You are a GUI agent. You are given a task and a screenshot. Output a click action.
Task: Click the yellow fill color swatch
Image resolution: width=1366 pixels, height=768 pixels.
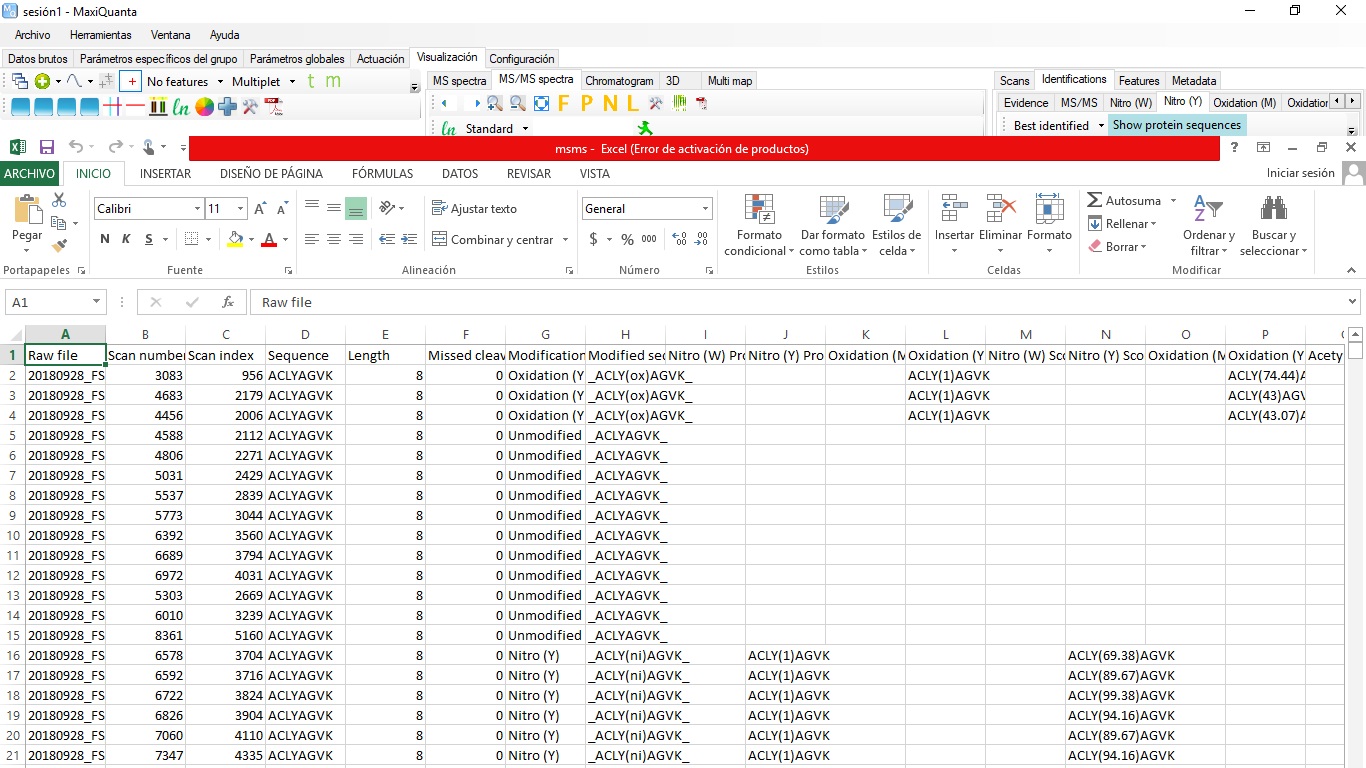pos(235,240)
